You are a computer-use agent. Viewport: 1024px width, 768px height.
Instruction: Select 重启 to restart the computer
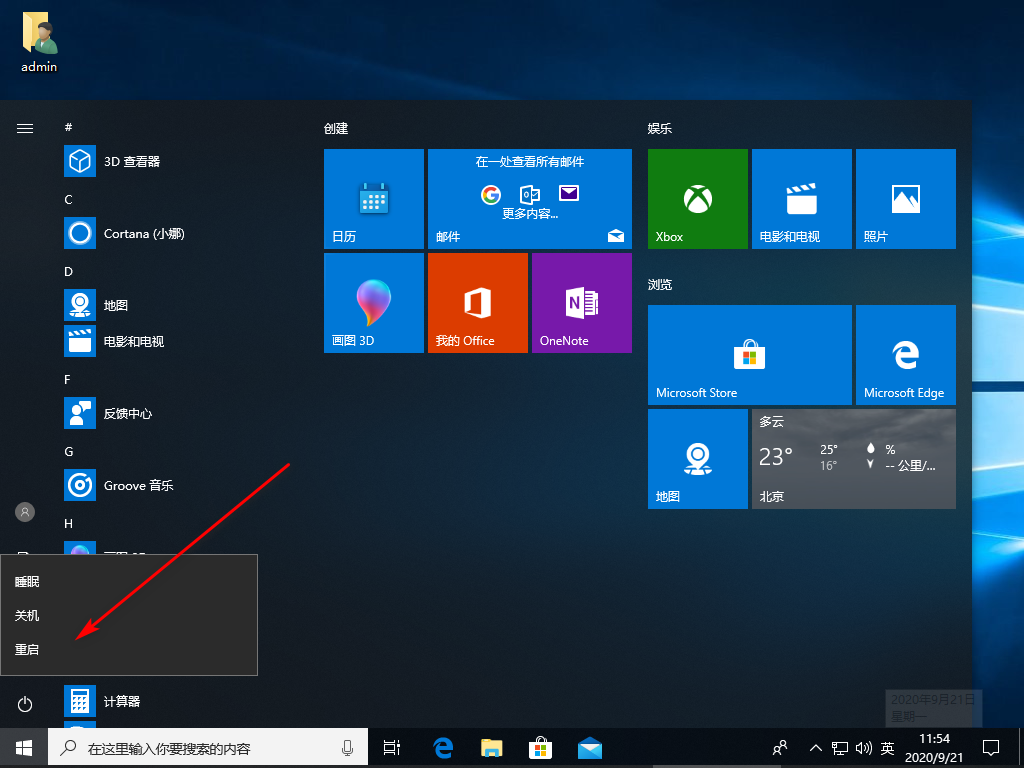[x=27, y=649]
